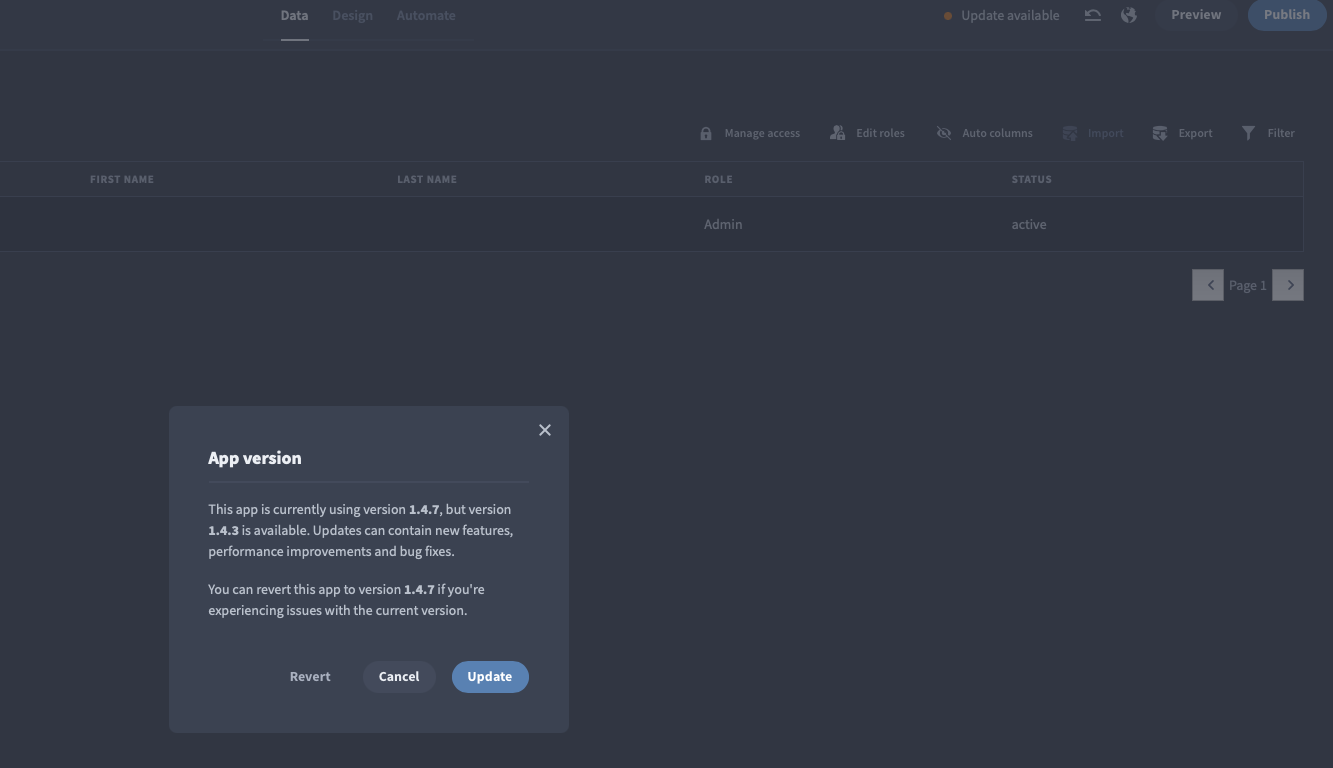
Task: Open Edit roles via the users icon
Action: (x=837, y=132)
